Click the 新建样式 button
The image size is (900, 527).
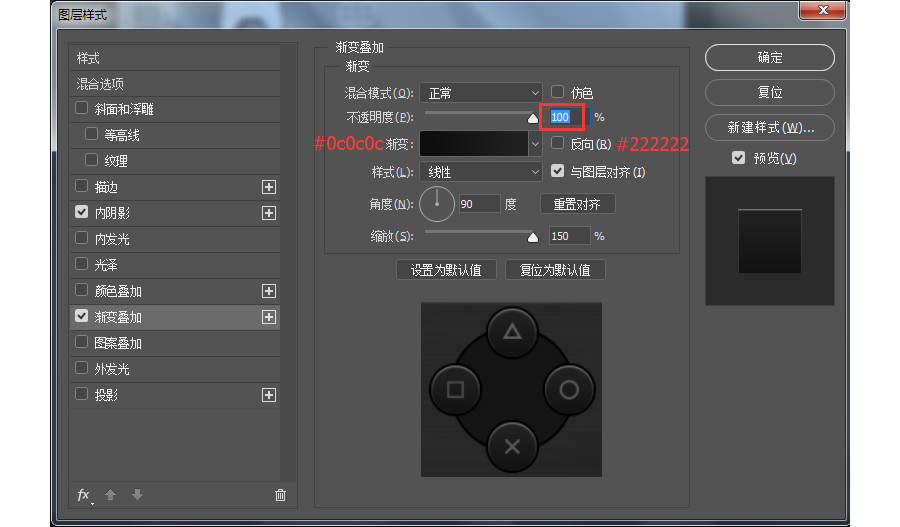(x=770, y=127)
